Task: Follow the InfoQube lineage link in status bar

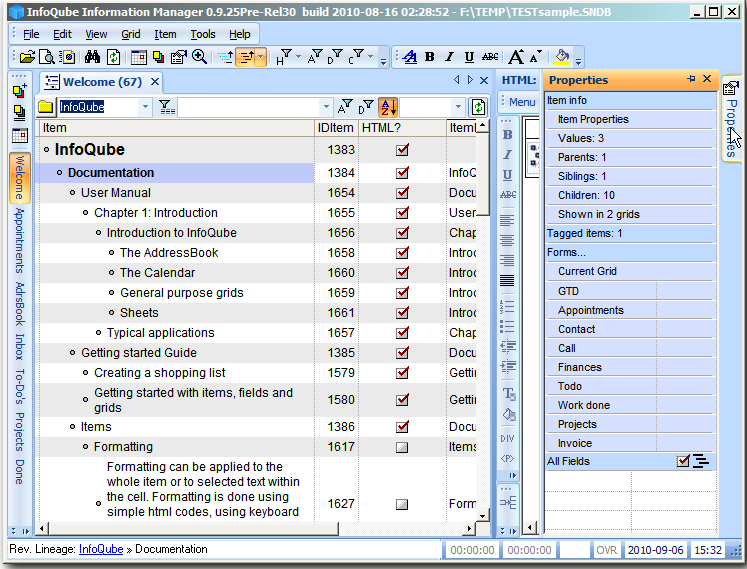Action: pyautogui.click(x=101, y=549)
